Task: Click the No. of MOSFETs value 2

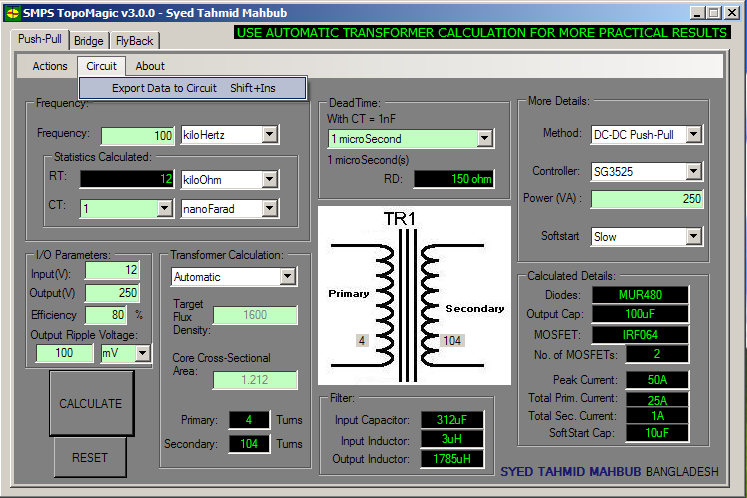Action: (657, 354)
